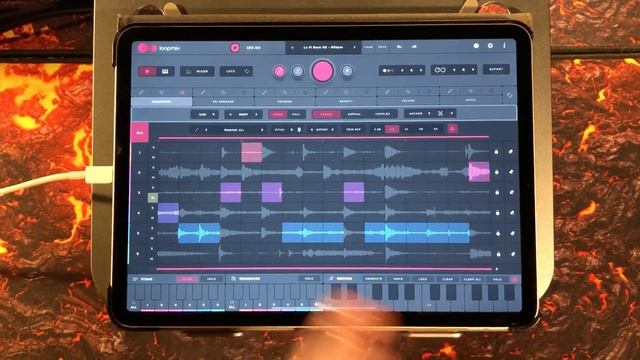Image resolution: width=640 pixels, height=360 pixels.
Task: Tap the microphone icon next to PITCH
Action: click(299, 130)
